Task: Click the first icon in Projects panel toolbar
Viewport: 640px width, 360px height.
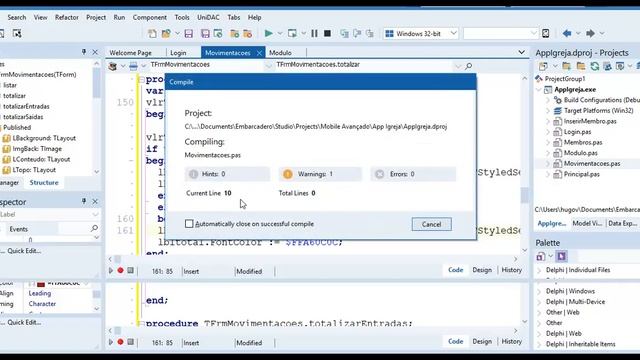Action: coord(543,66)
